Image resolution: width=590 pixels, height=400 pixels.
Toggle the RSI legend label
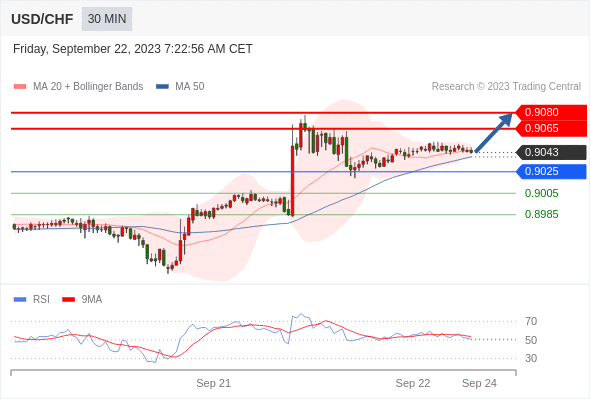(x=41, y=300)
